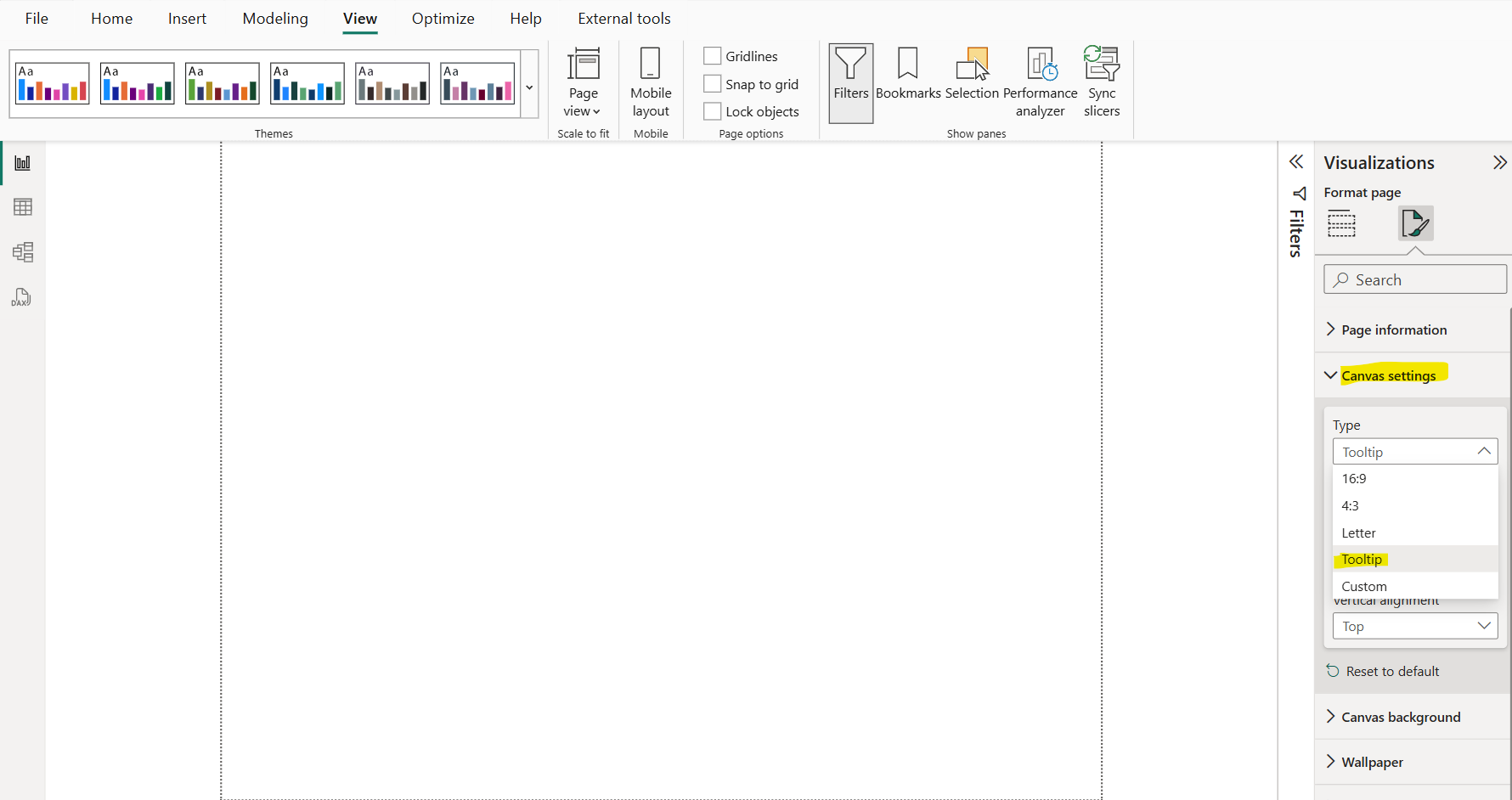Open Table view in left sidebar
Screen dimensions: 1512x800
click(x=23, y=207)
